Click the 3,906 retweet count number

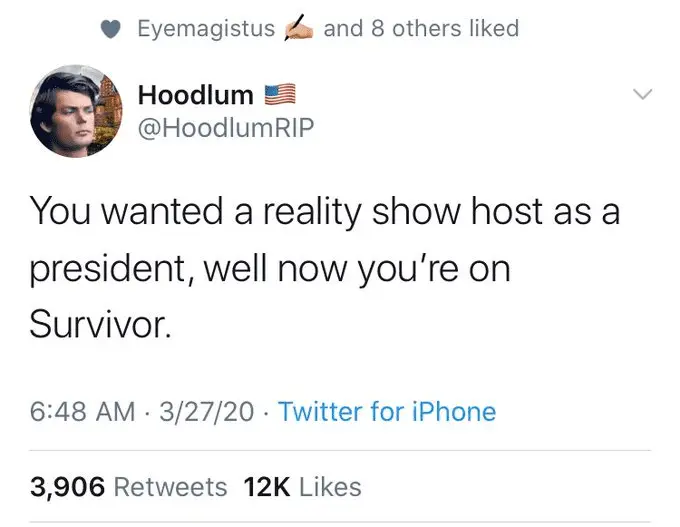[68, 487]
